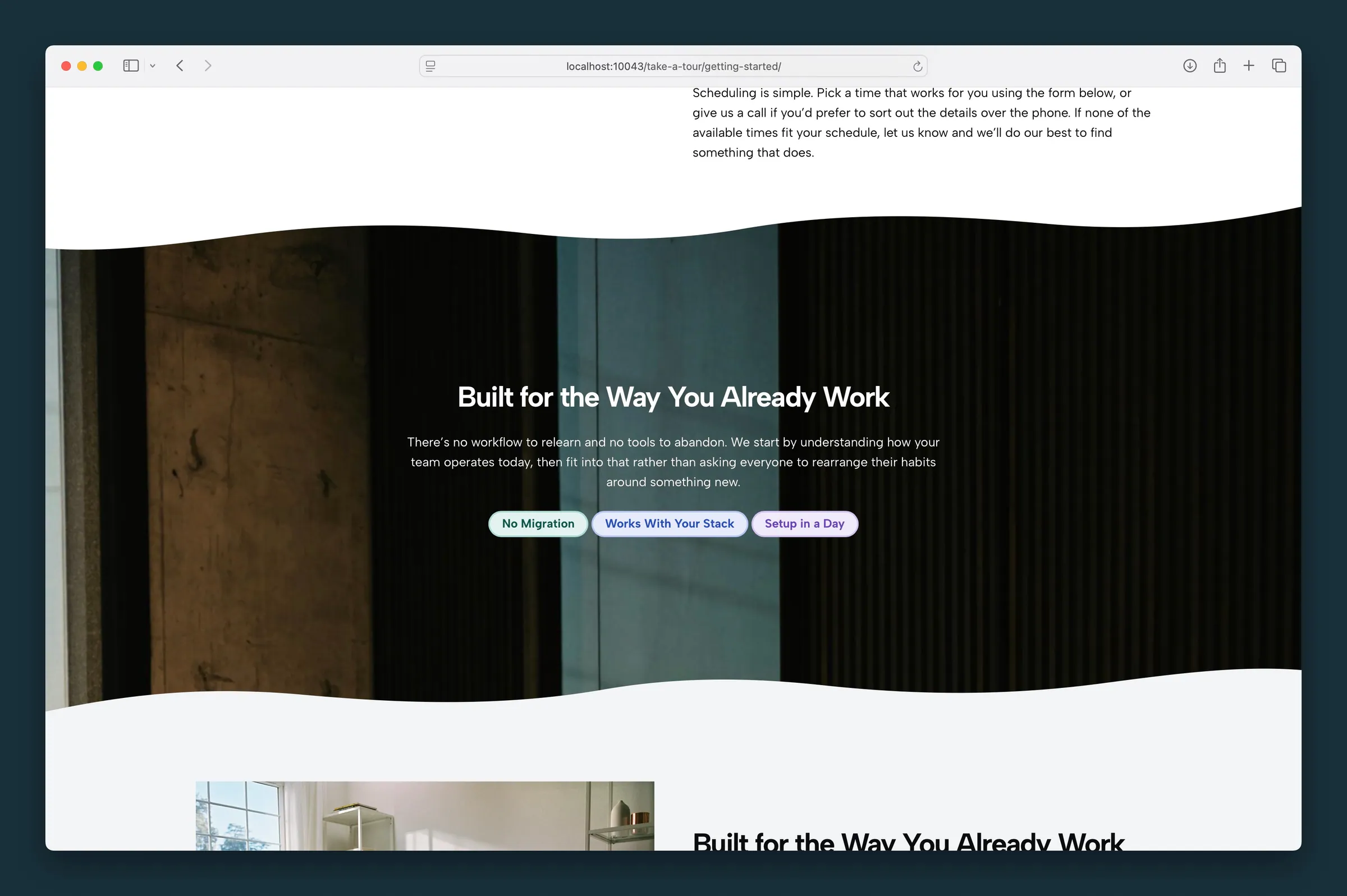Open a new tab with the plus icon
The height and width of the screenshot is (896, 1347).
tap(1249, 66)
